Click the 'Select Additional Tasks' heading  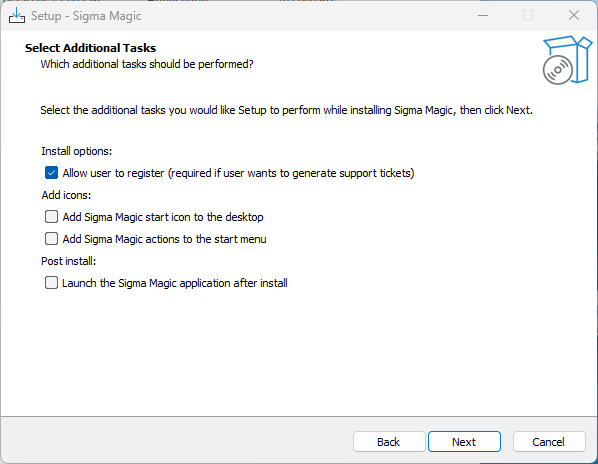point(90,48)
